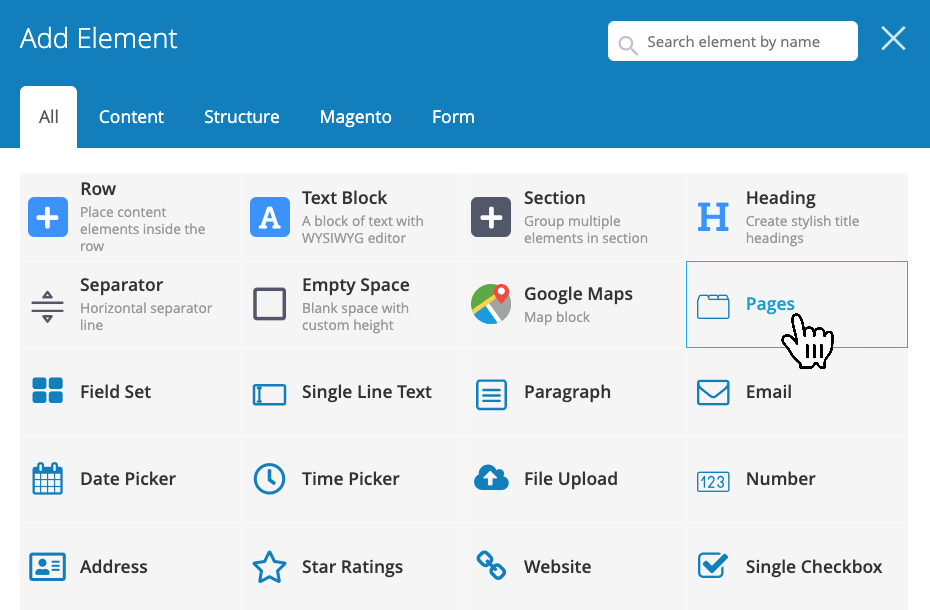Screen dimensions: 930x610
Task: Pick the Google Maps icon
Action: [x=491, y=304]
